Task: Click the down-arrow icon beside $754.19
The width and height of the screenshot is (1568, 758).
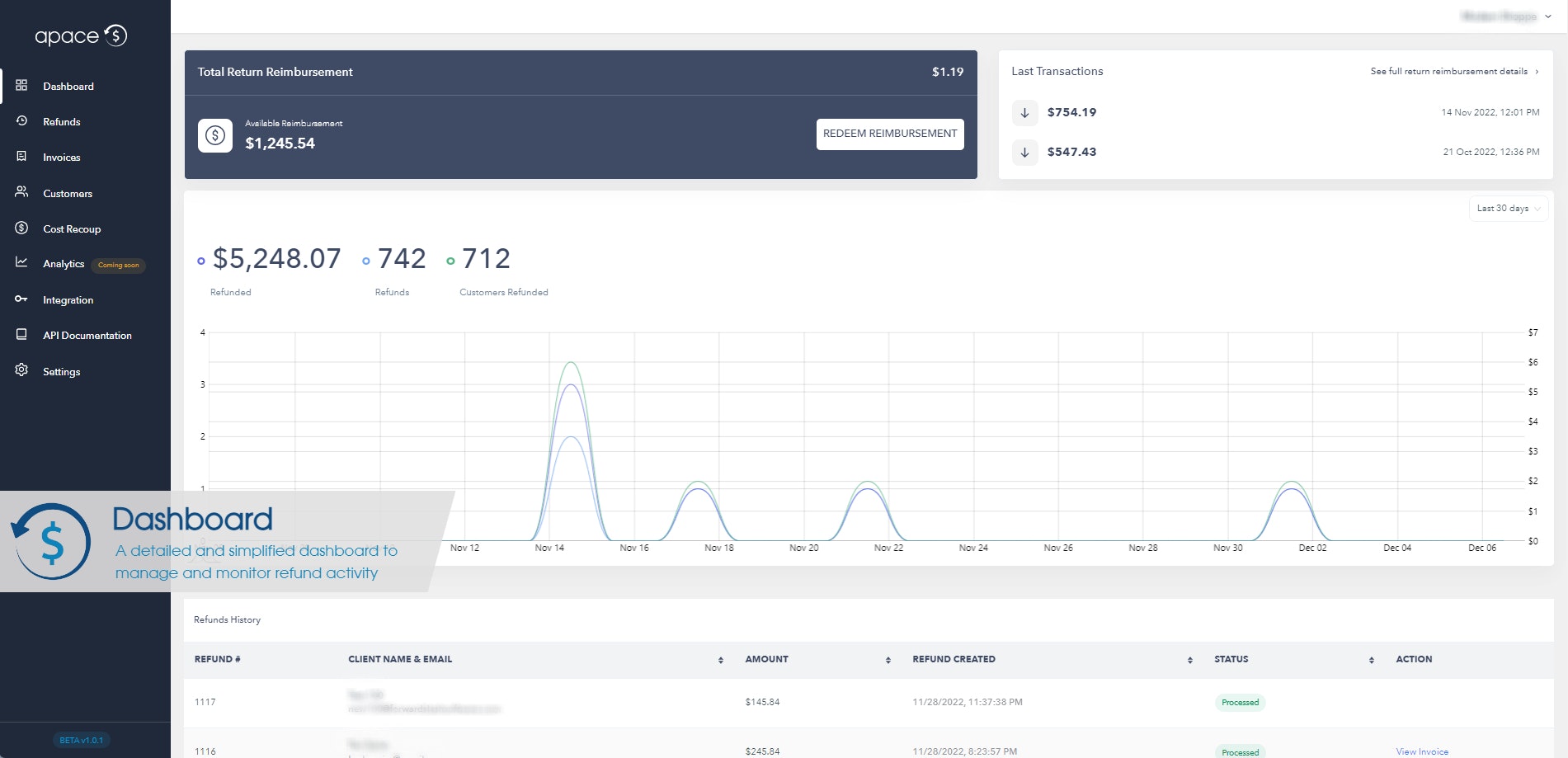Action: 1024,113
